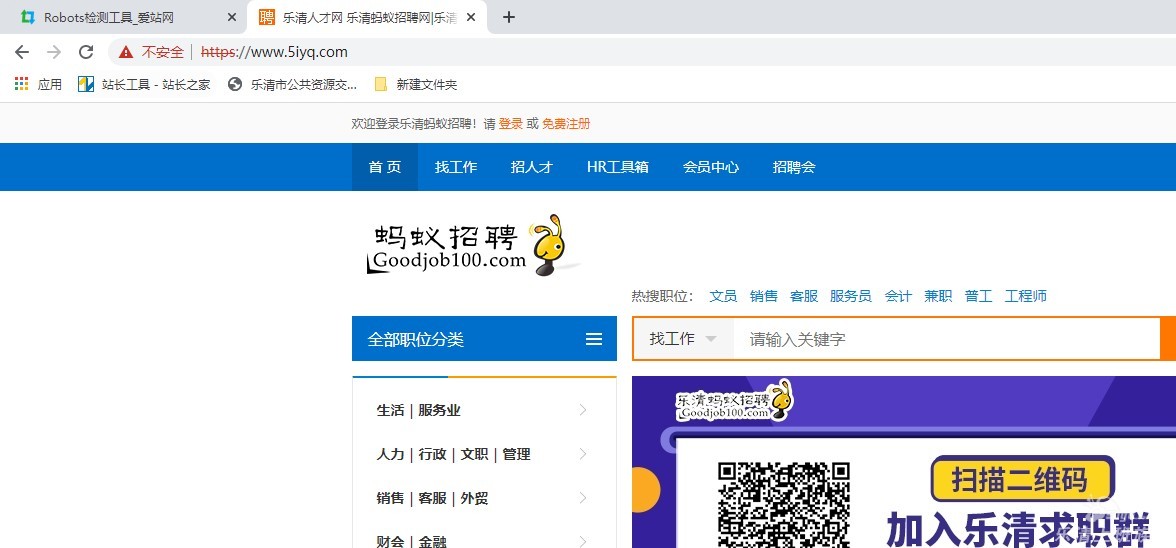Viewport: 1176px width, 548px height.
Task: Click the QR code in banner
Action: 784,505
